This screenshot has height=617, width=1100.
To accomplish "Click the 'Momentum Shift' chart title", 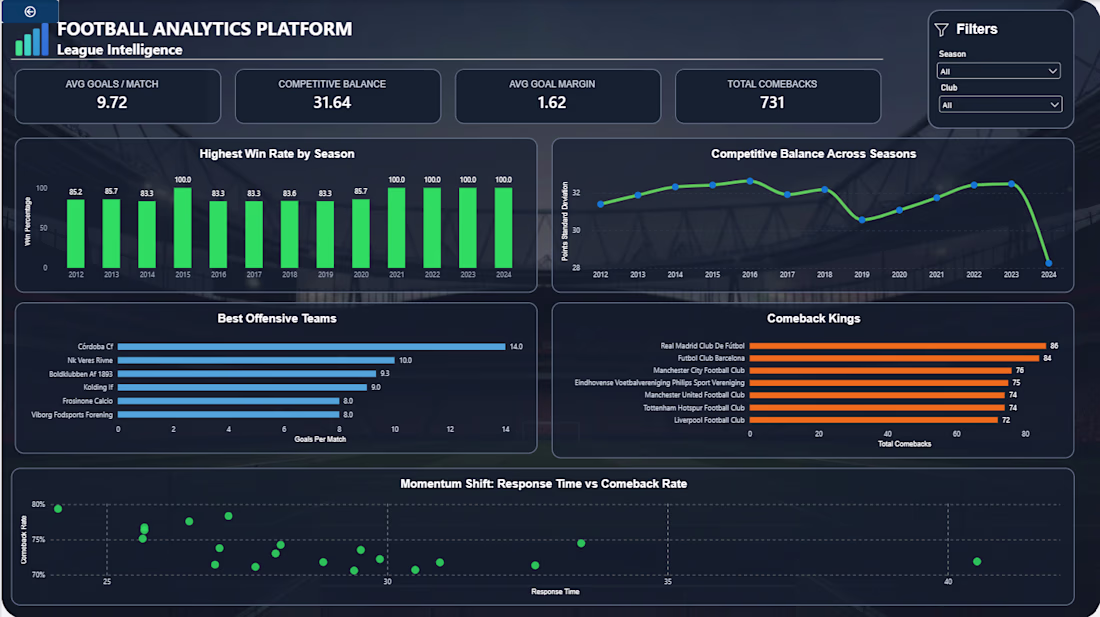I will 543,484.
